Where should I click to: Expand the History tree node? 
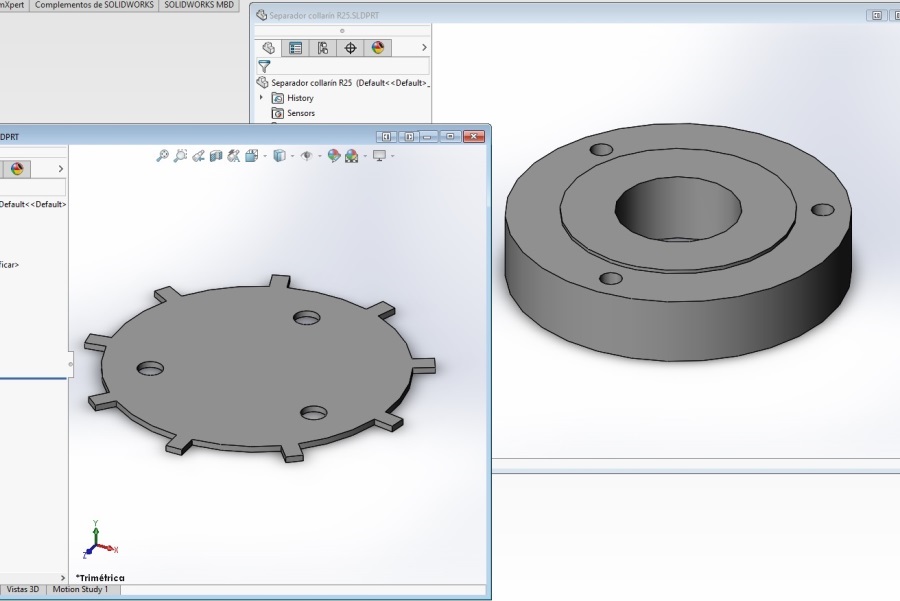click(x=262, y=98)
